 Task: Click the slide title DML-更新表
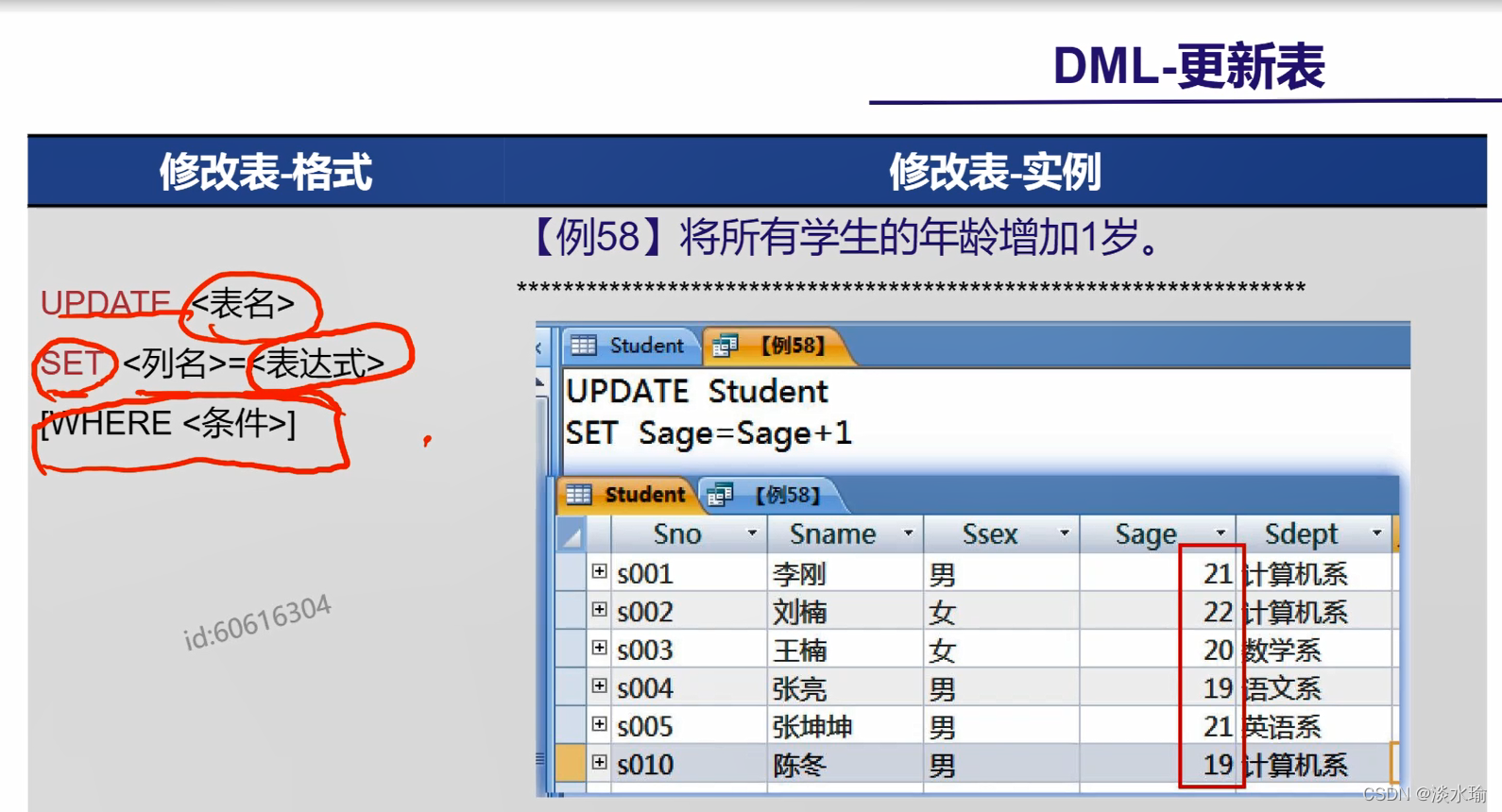1188,66
